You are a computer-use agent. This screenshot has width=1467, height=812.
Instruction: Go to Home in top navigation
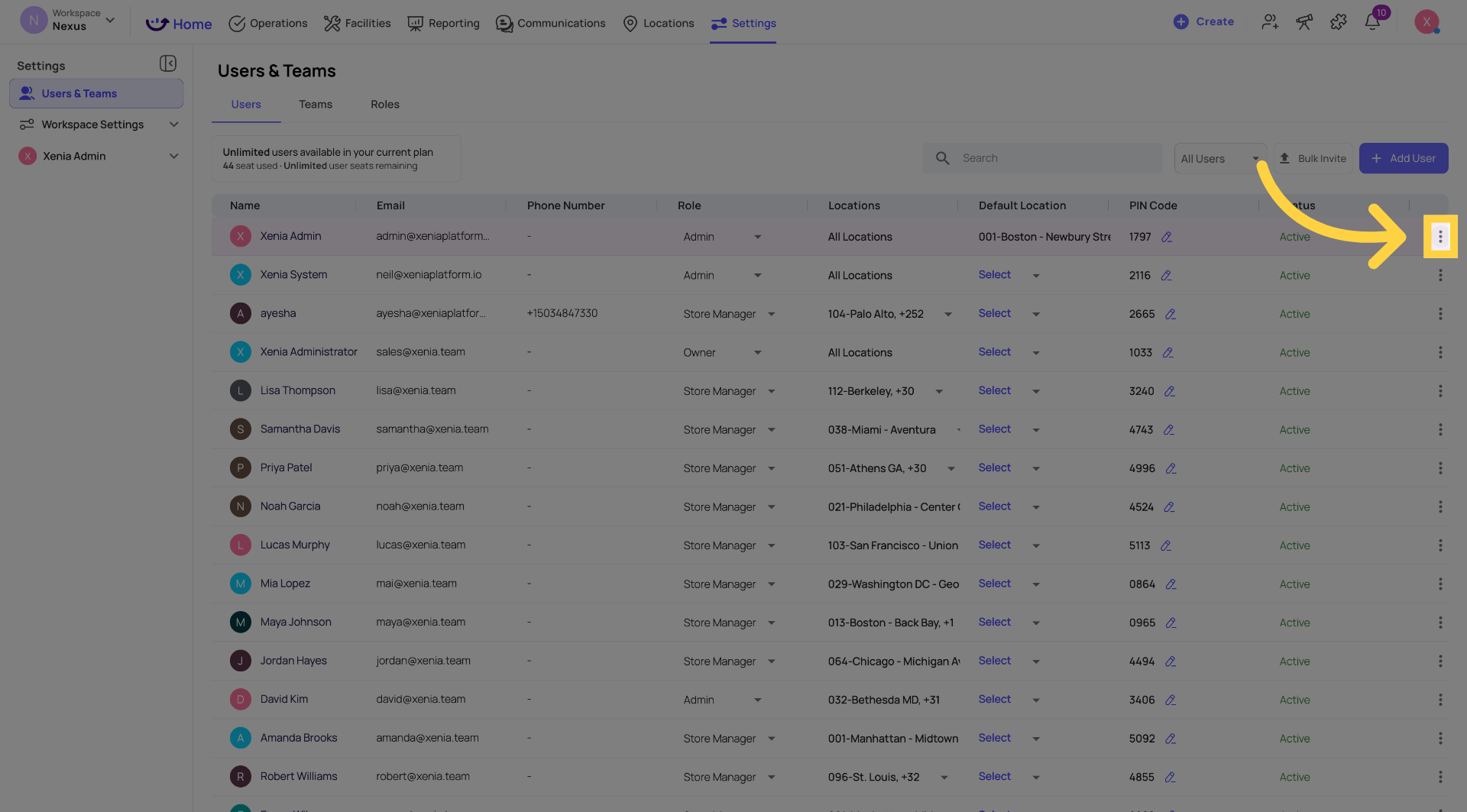tap(179, 24)
